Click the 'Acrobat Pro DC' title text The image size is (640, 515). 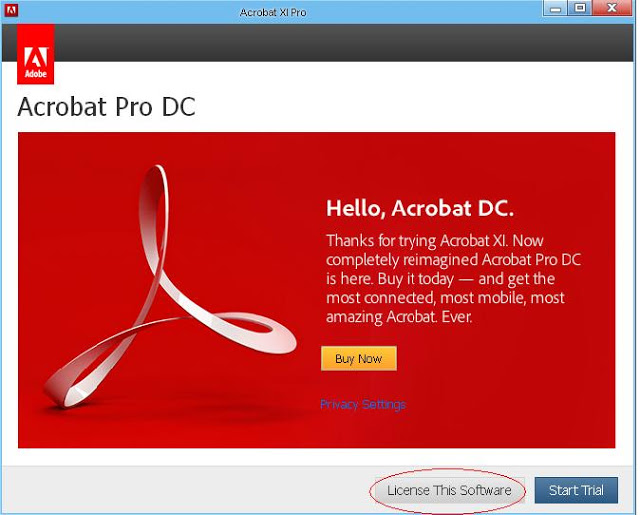(107, 107)
